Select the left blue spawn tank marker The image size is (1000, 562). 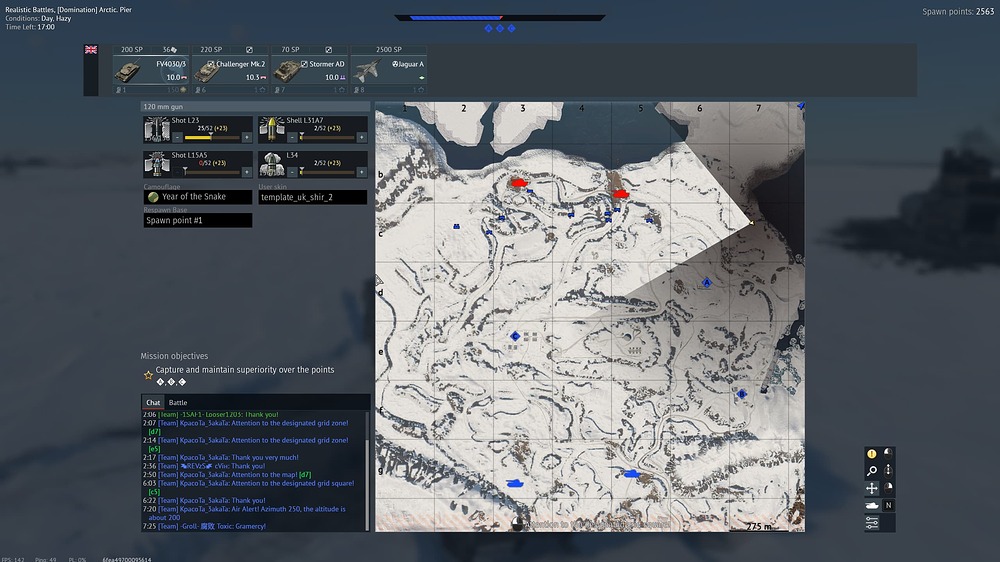(515, 484)
